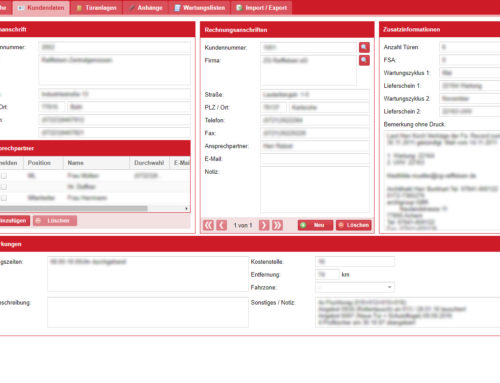The image size is (500, 383).
Task: Click Ansprechpartner field in Rechnungsanschriften
Action: pos(315,146)
